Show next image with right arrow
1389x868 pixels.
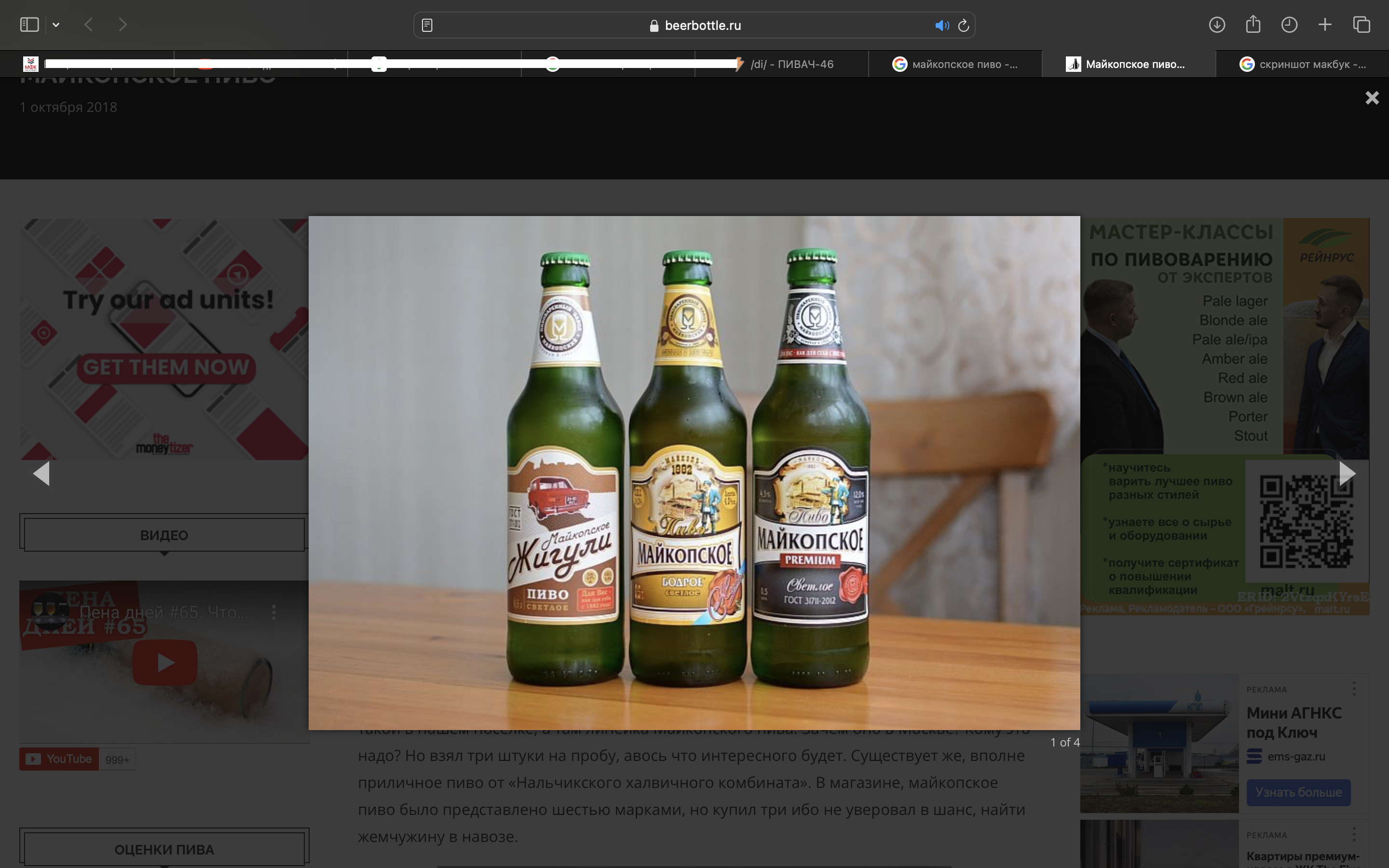click(x=1347, y=474)
